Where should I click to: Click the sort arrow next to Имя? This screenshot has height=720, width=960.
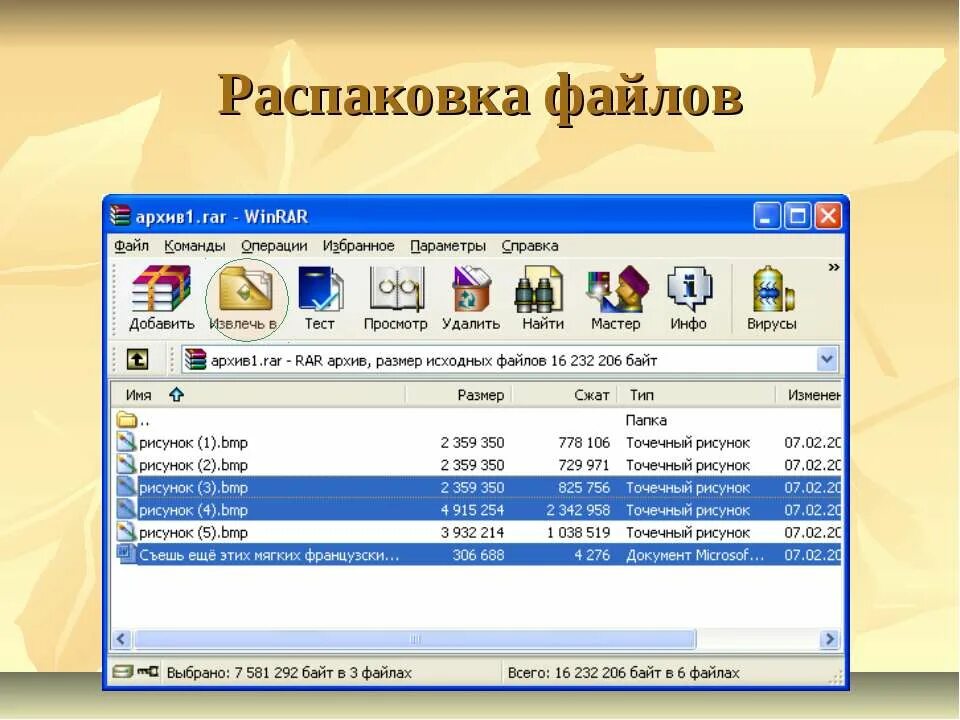tap(175, 394)
